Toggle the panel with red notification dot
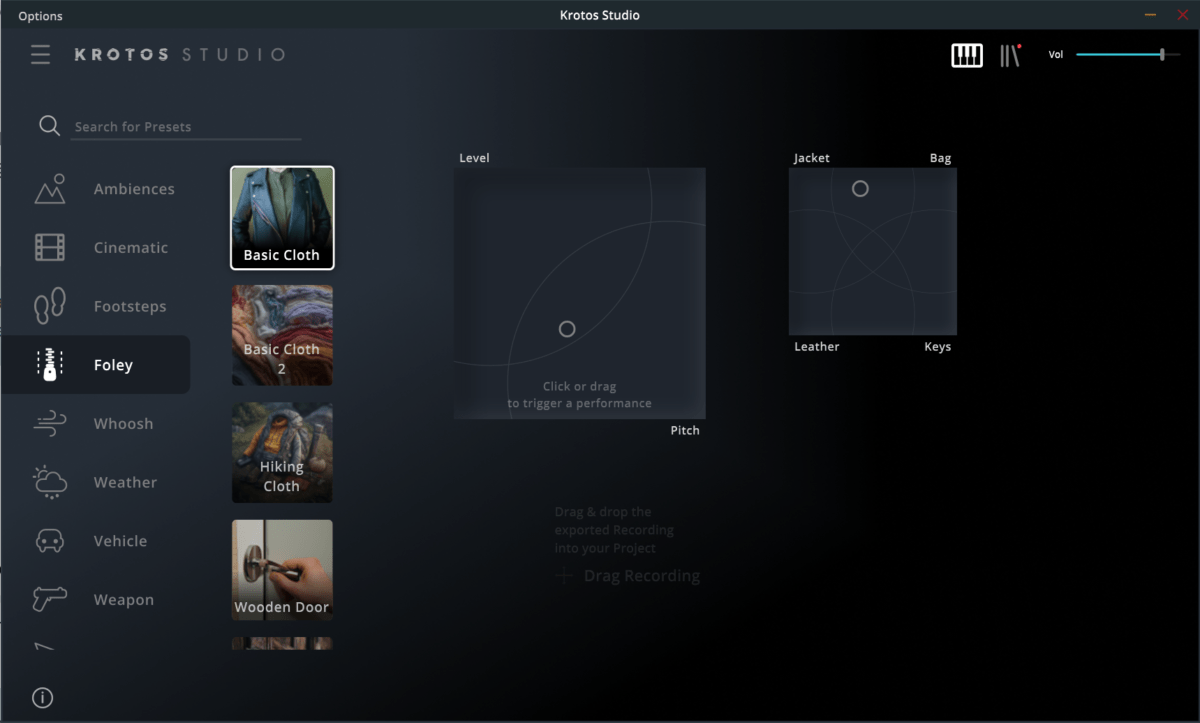Screen dimensions: 1200x723 1009,55
